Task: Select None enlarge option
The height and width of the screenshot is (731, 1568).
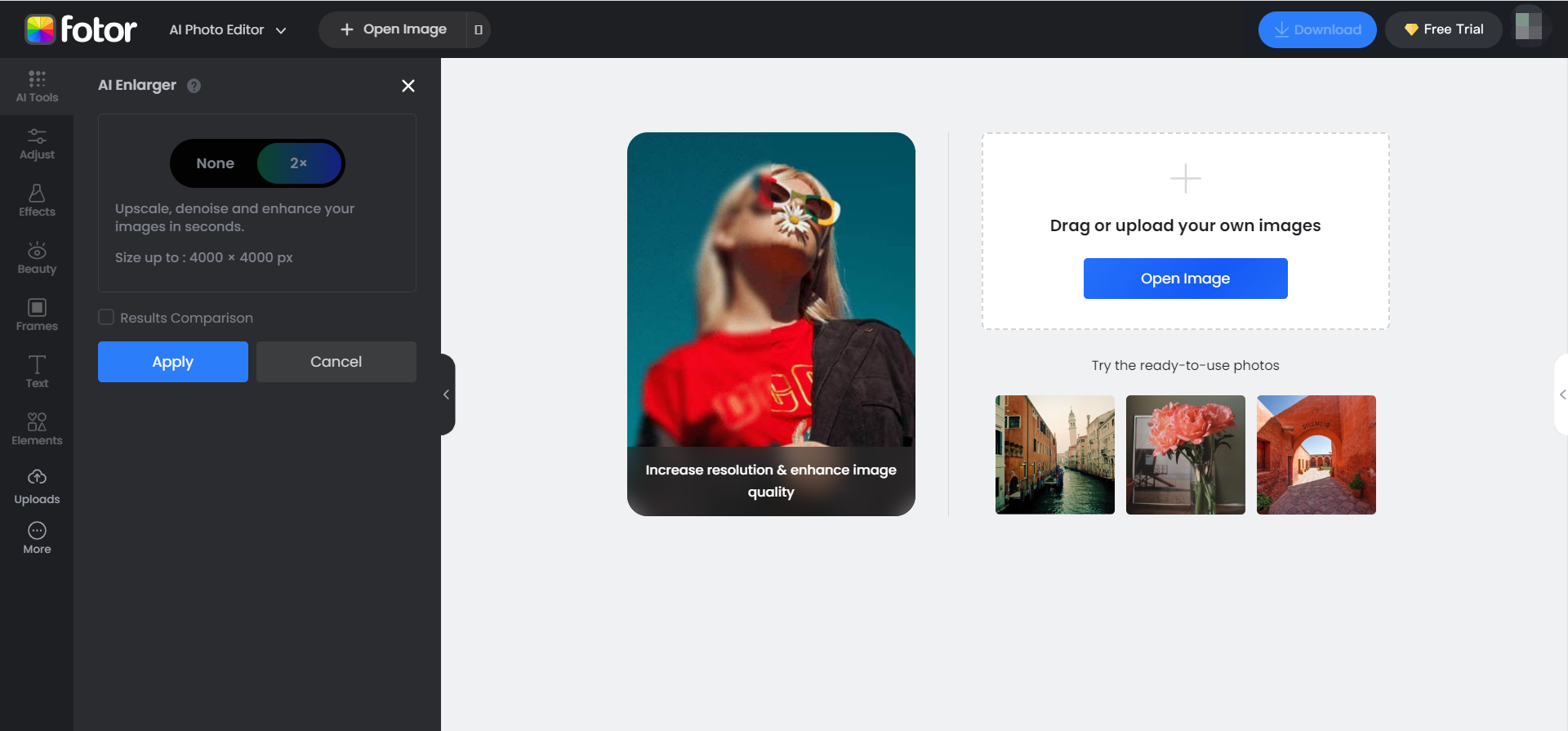Action: pos(215,163)
